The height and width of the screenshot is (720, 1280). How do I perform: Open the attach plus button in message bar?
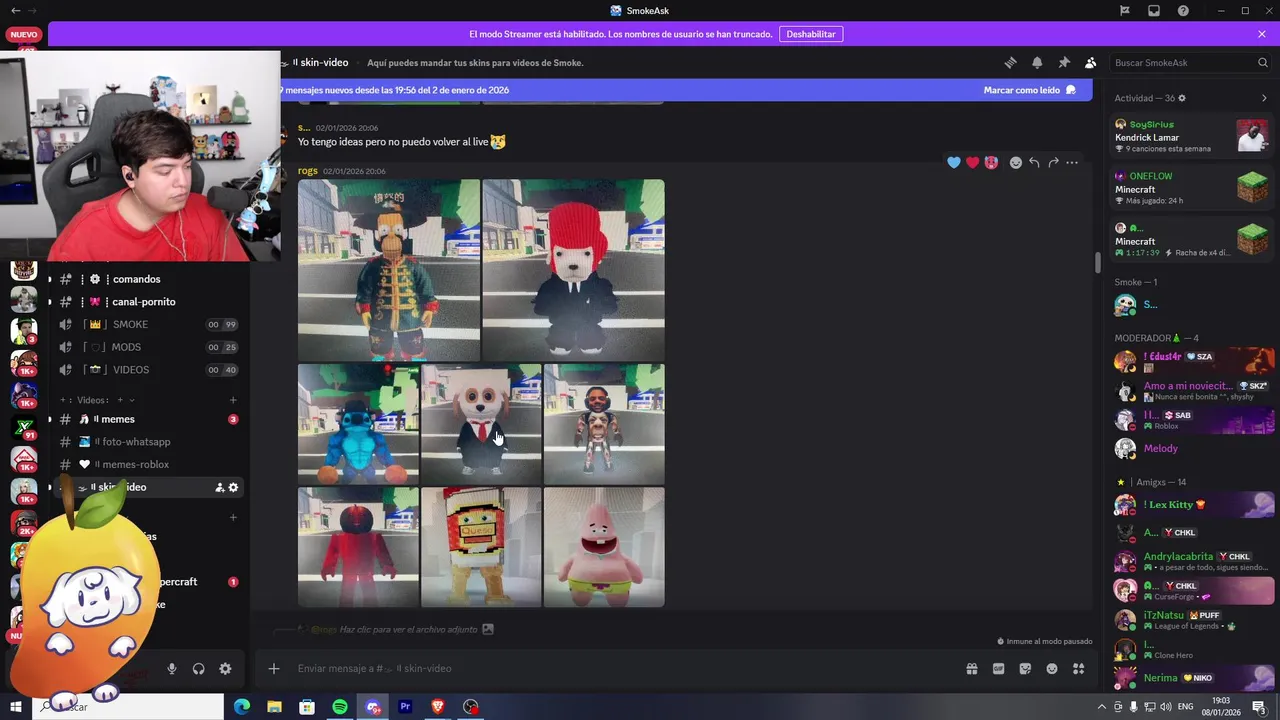(x=274, y=669)
